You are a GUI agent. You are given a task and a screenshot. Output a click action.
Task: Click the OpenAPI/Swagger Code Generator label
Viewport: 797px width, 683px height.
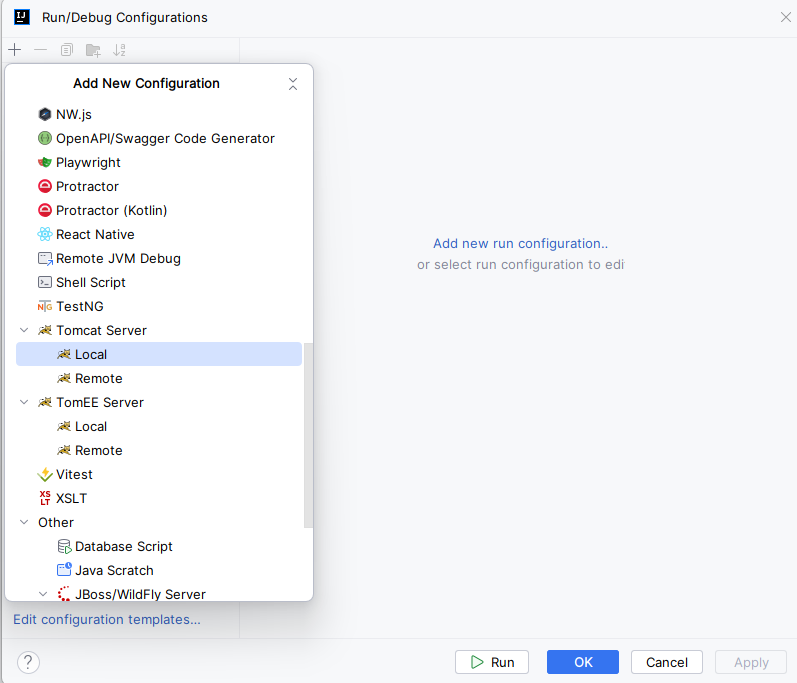(x=165, y=138)
